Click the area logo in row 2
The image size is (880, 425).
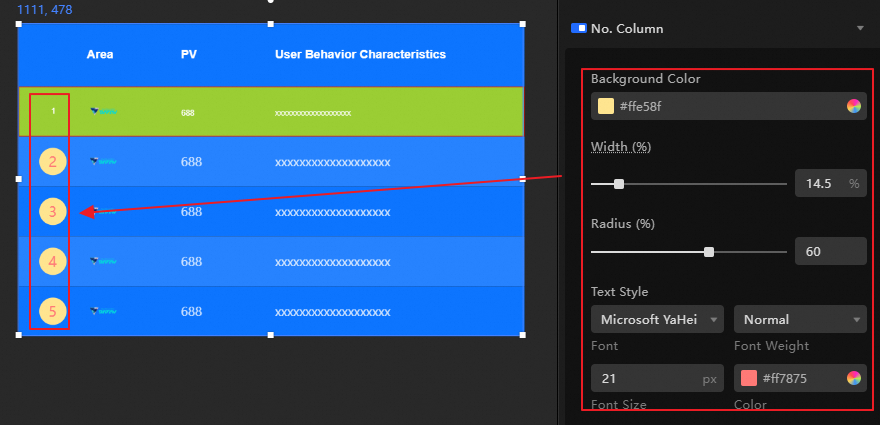point(104,162)
